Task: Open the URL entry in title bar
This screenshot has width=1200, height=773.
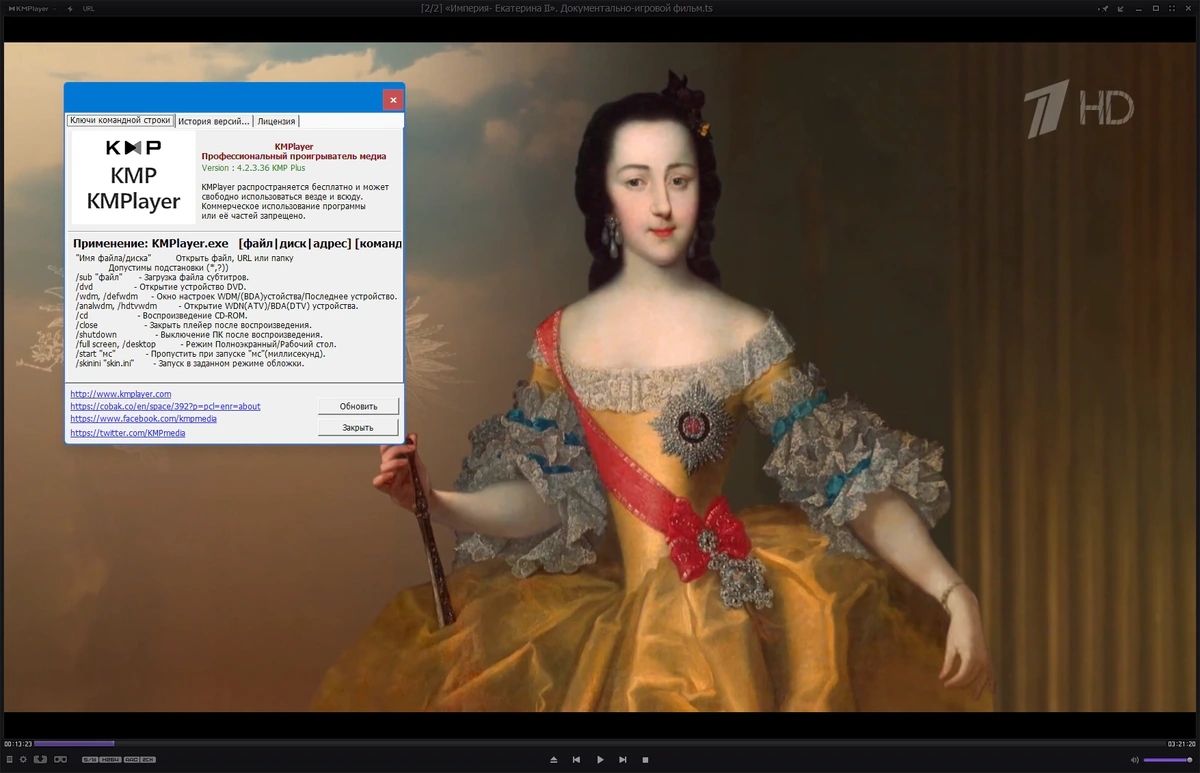Action: pos(89,8)
